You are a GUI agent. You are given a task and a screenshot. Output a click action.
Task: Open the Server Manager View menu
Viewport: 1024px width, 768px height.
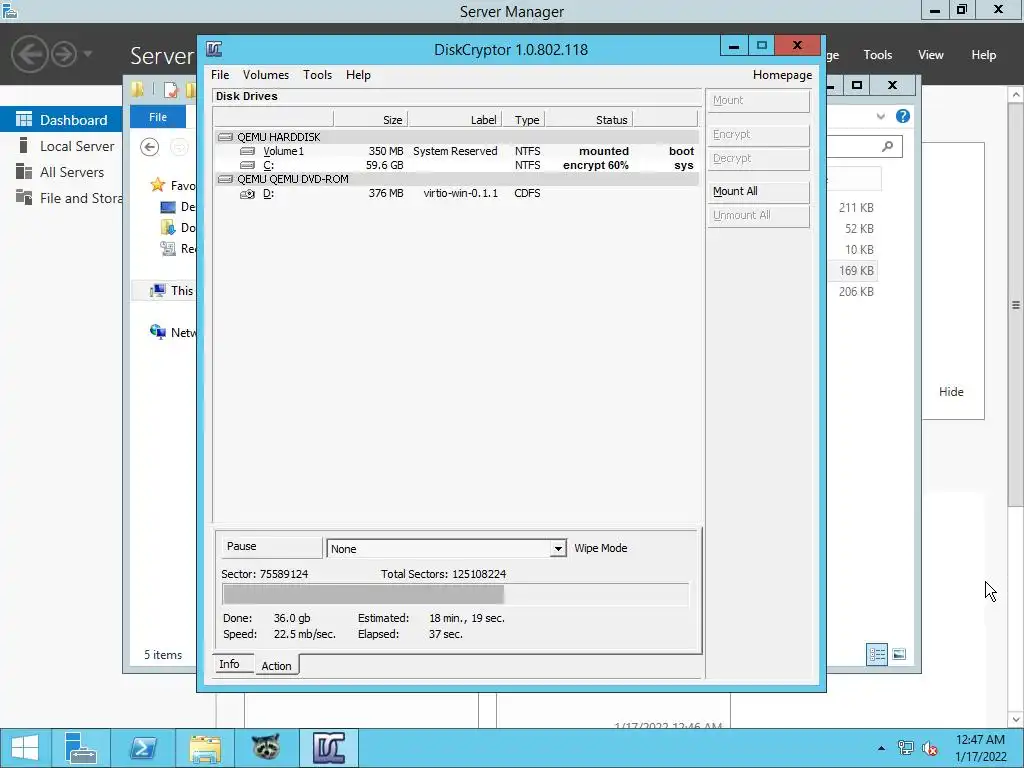pos(931,55)
